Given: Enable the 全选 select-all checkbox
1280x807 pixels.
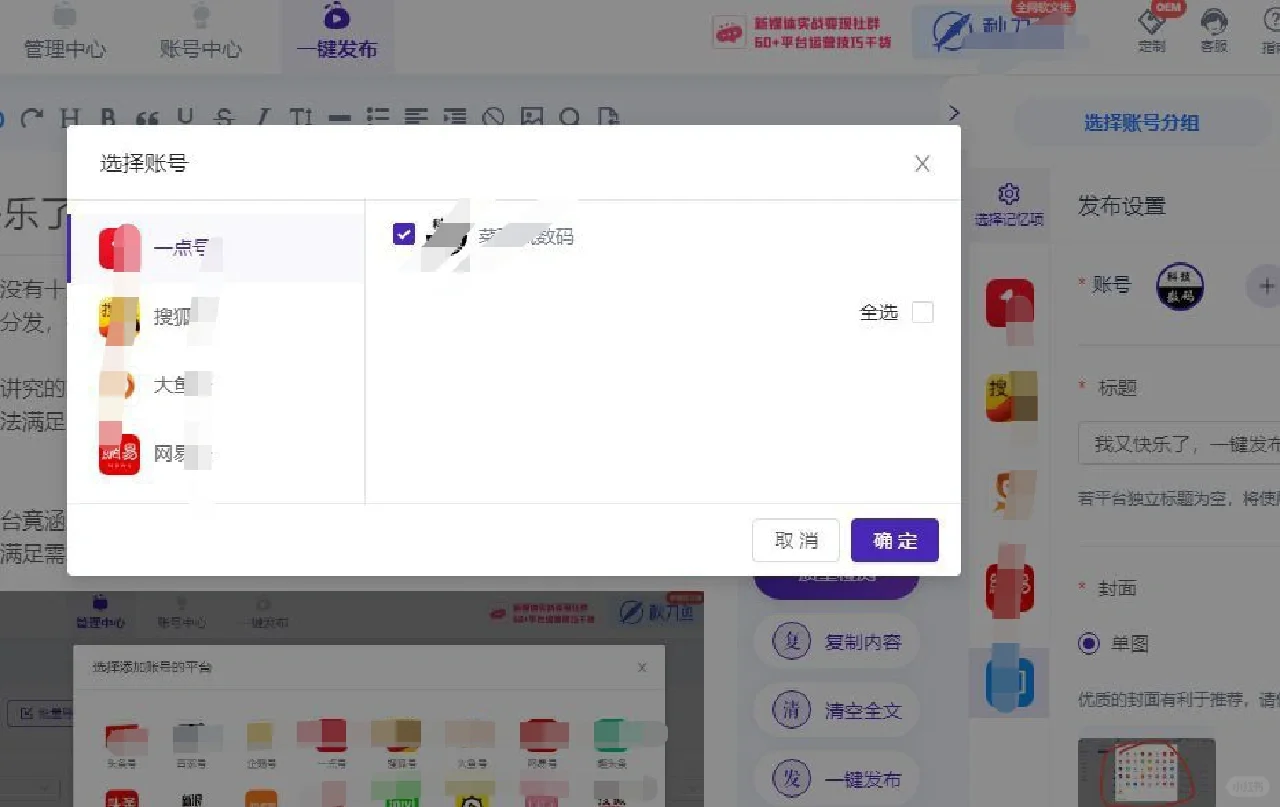Looking at the screenshot, I should pos(922,311).
